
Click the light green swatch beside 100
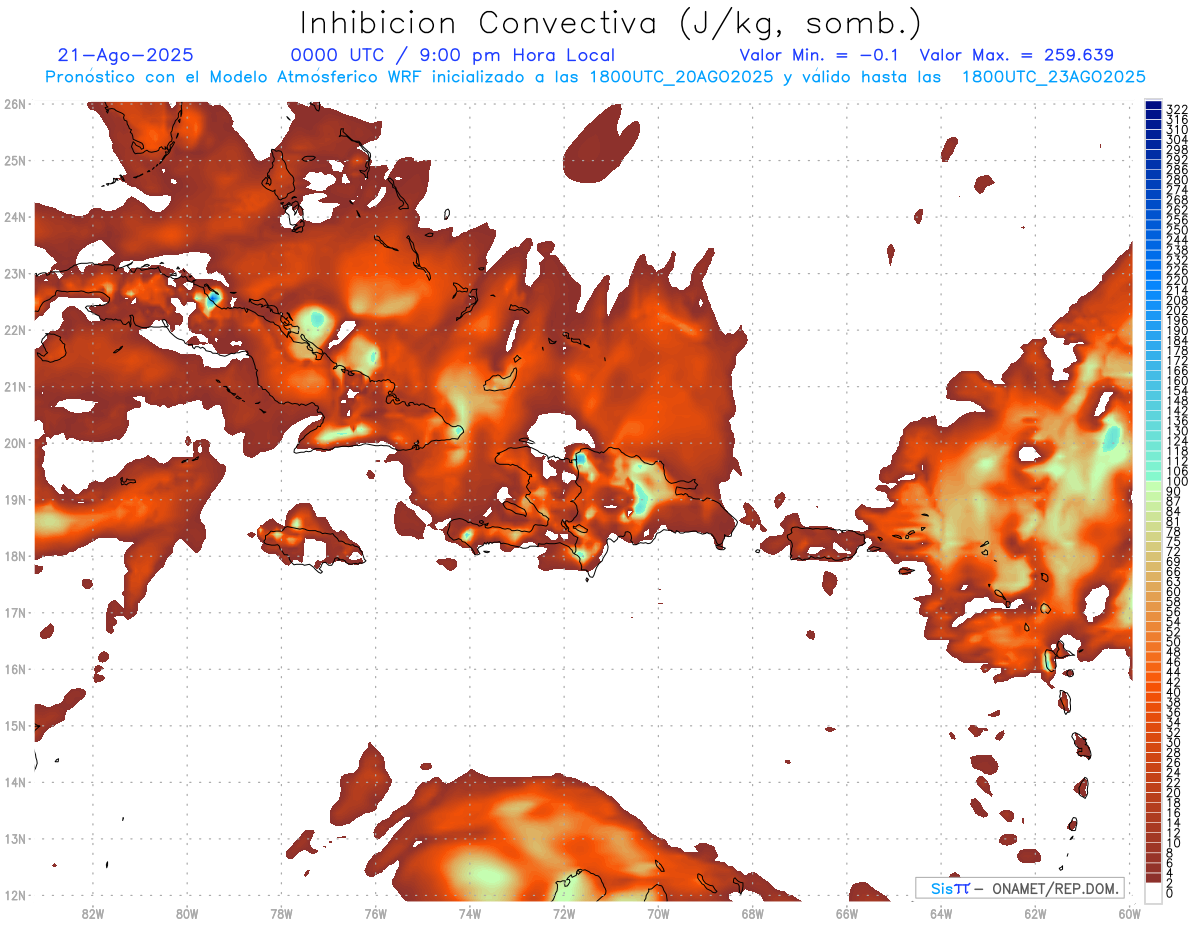tap(1153, 484)
